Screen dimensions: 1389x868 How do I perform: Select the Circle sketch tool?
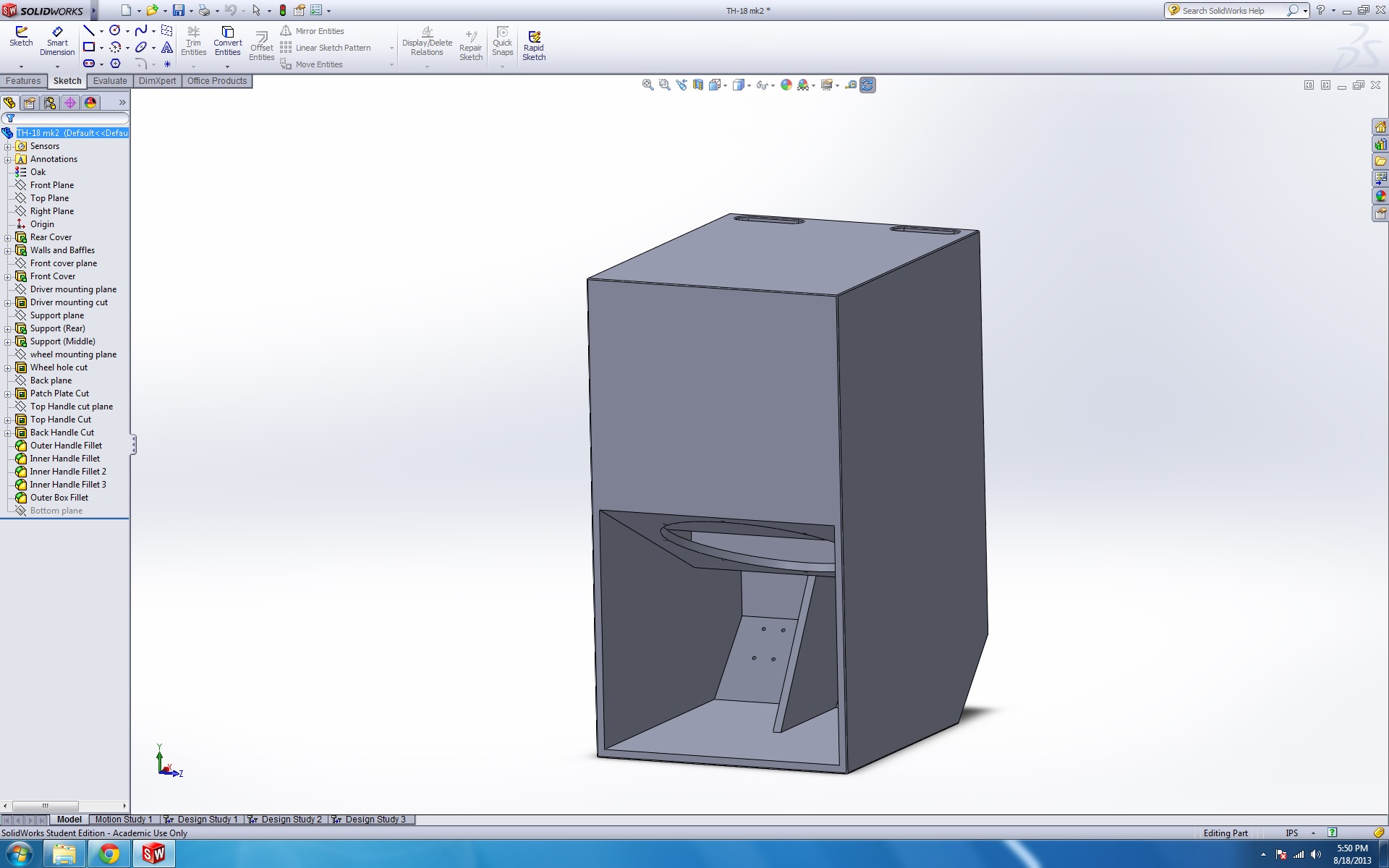pos(114,30)
